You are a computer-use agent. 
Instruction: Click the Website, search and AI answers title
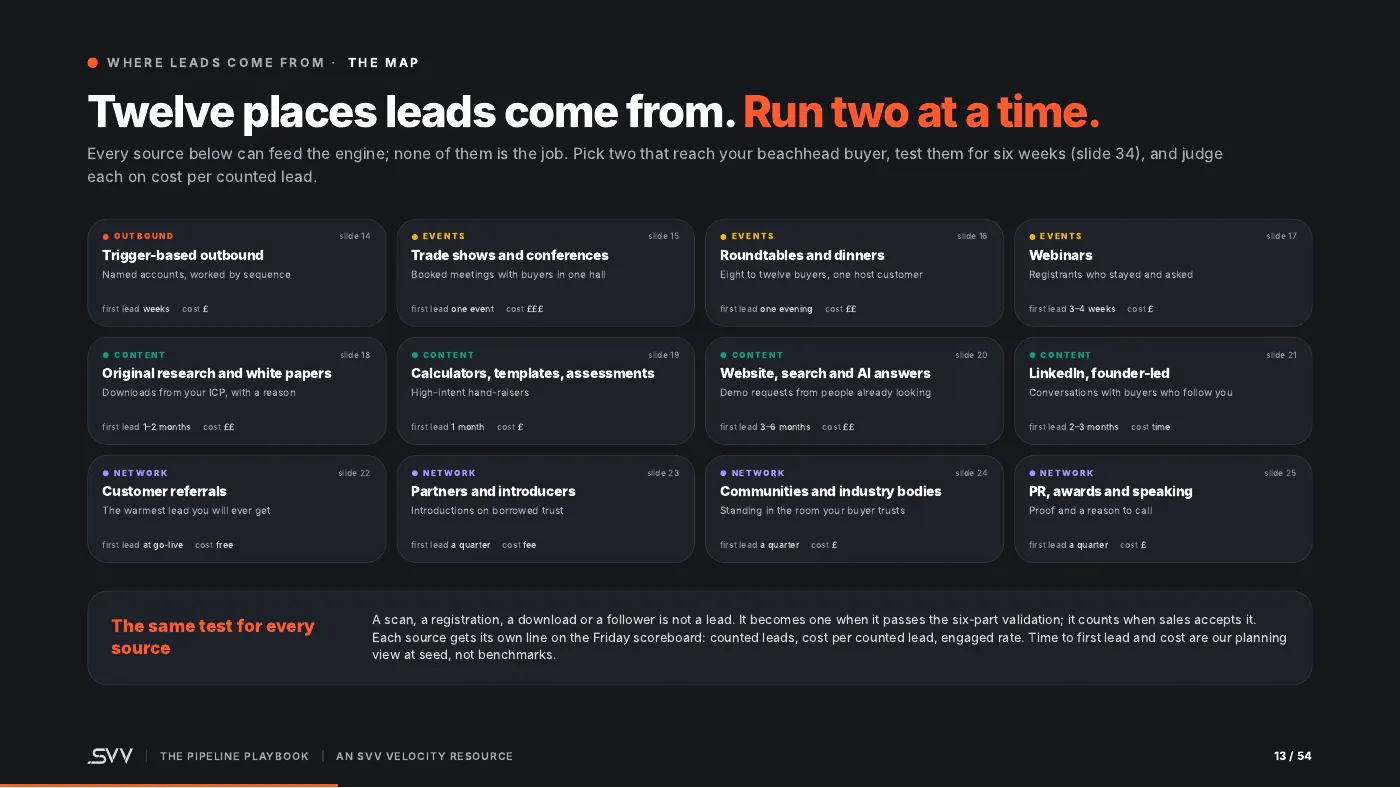(825, 373)
